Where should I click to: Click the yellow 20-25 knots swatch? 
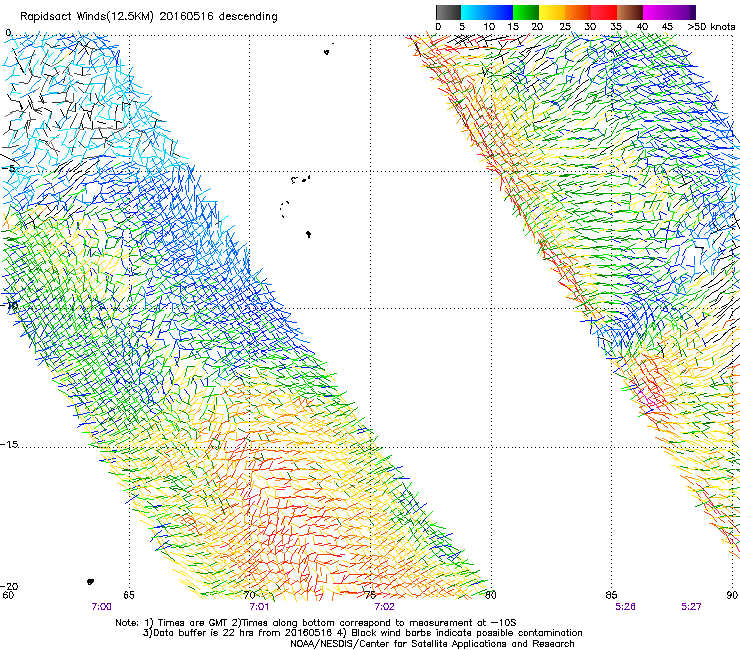pos(552,12)
